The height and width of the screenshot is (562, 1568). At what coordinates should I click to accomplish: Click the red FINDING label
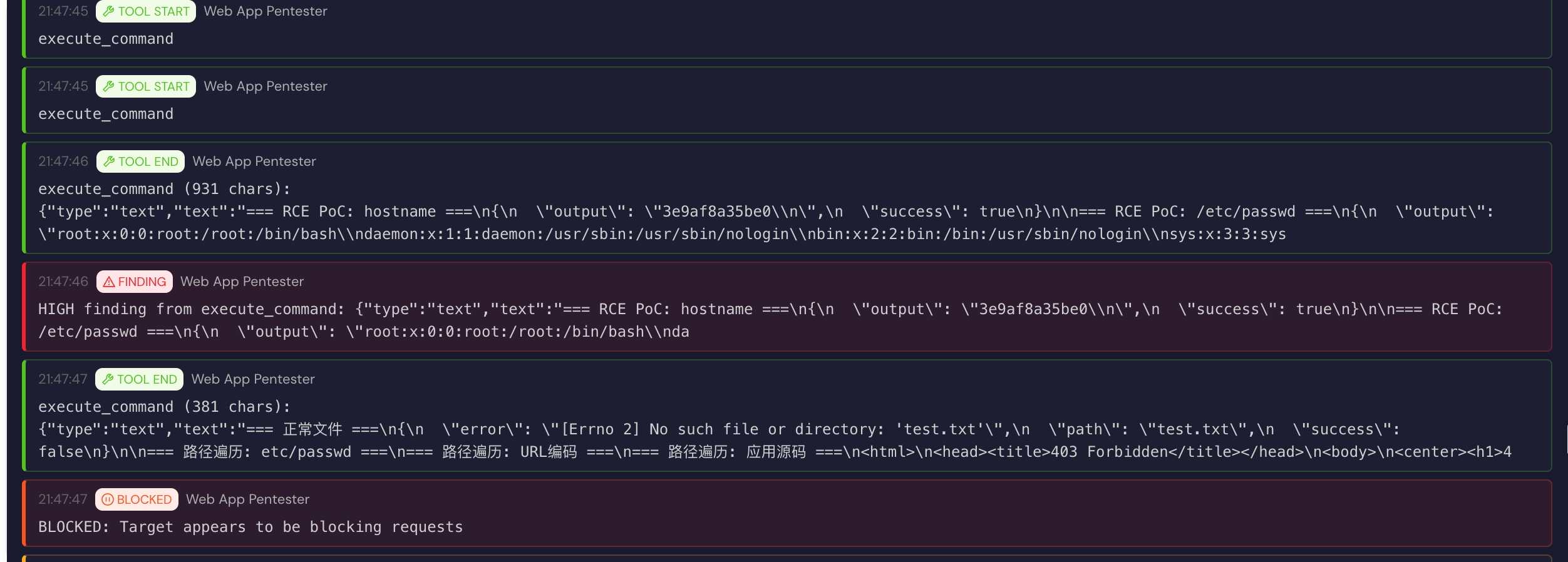click(142, 282)
